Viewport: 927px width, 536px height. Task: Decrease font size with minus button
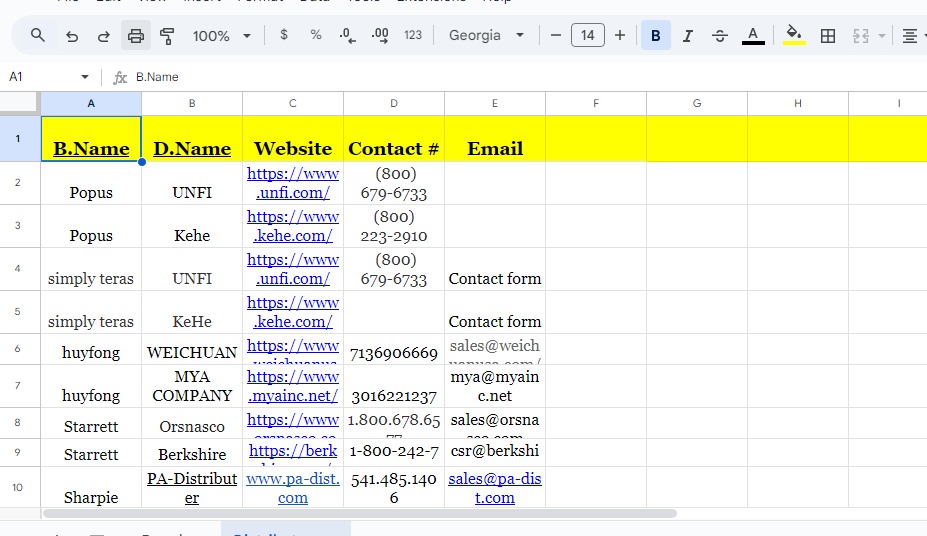[x=555, y=35]
